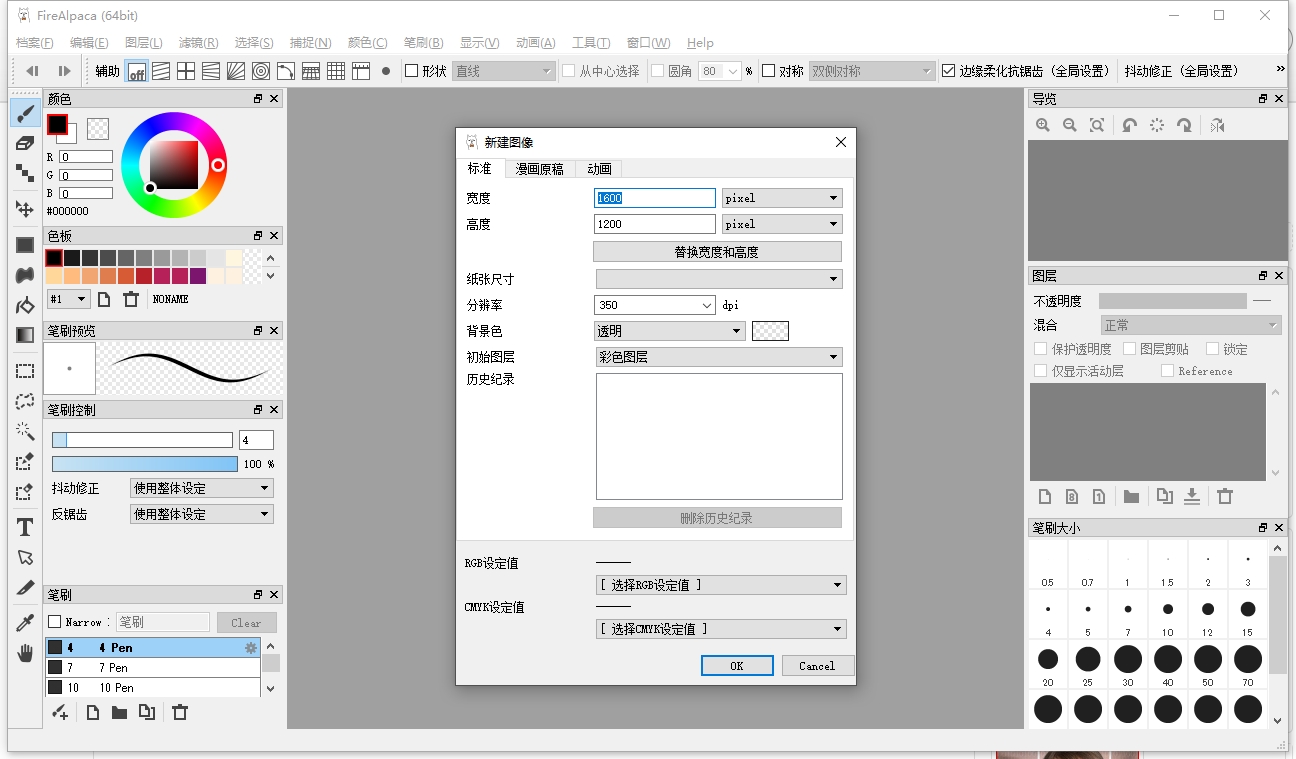Delete the layer with trash icon
The width and height of the screenshot is (1296, 759).
pyautogui.click(x=1225, y=496)
